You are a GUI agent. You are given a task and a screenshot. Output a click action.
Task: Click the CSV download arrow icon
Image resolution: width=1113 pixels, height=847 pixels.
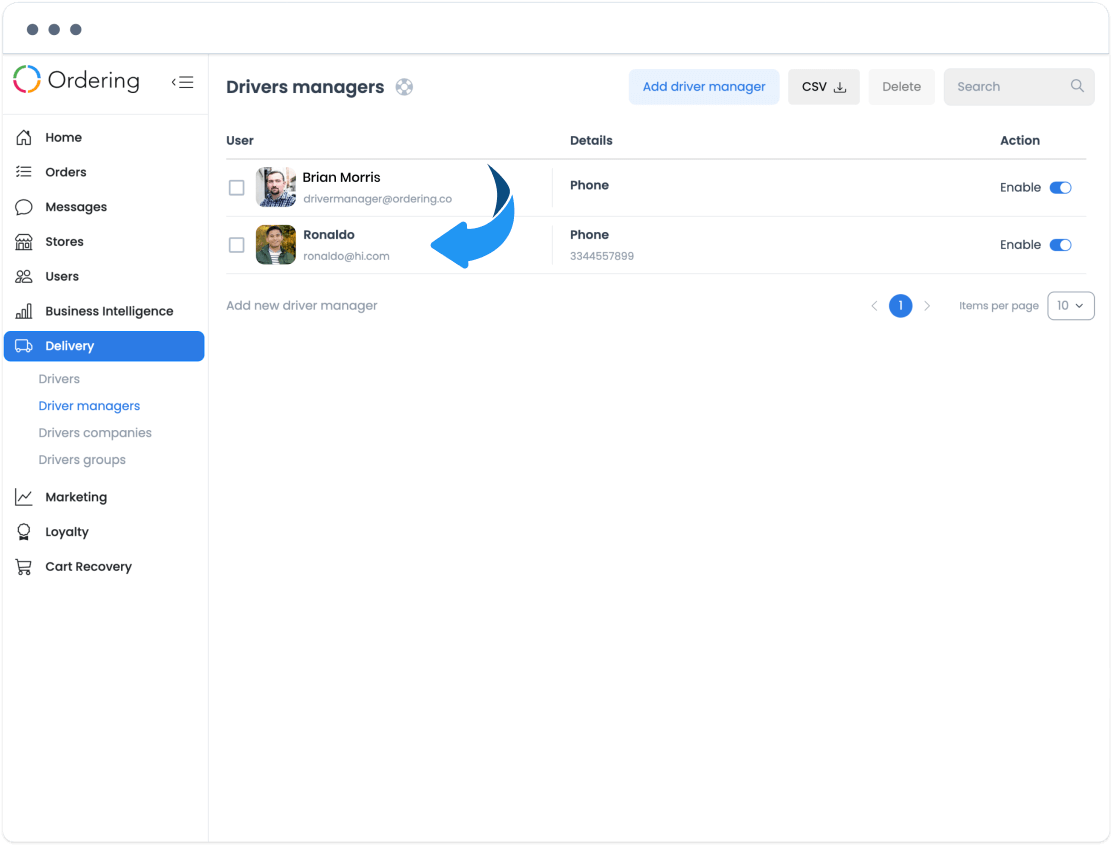[x=840, y=87]
